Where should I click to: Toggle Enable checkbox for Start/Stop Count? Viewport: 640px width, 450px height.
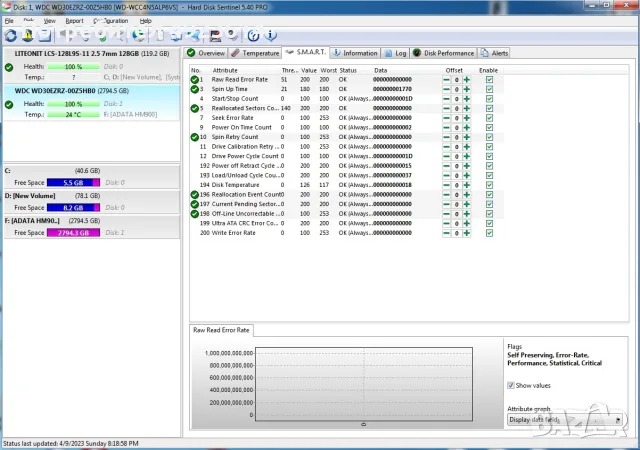489,99
